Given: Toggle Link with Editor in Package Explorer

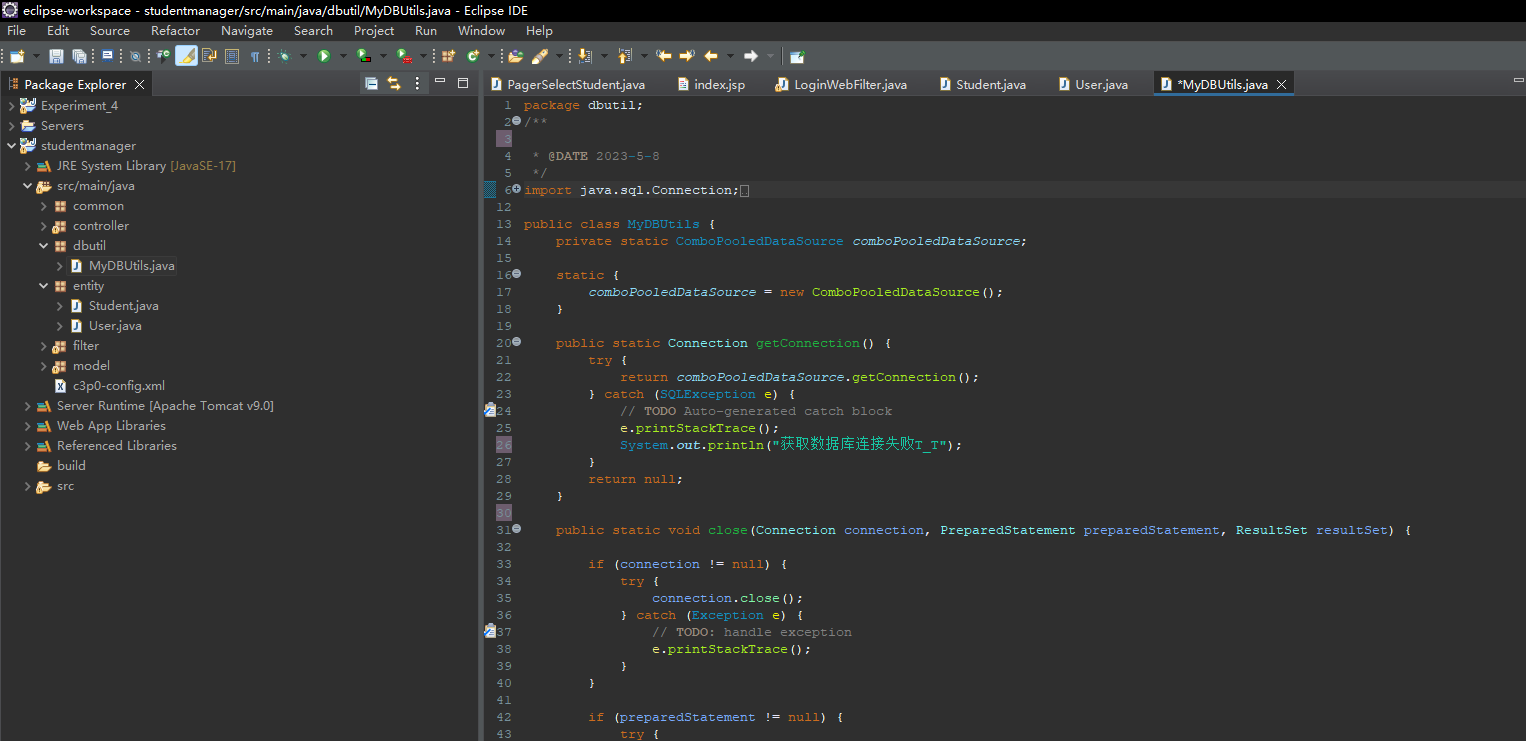Looking at the screenshot, I should (x=394, y=84).
